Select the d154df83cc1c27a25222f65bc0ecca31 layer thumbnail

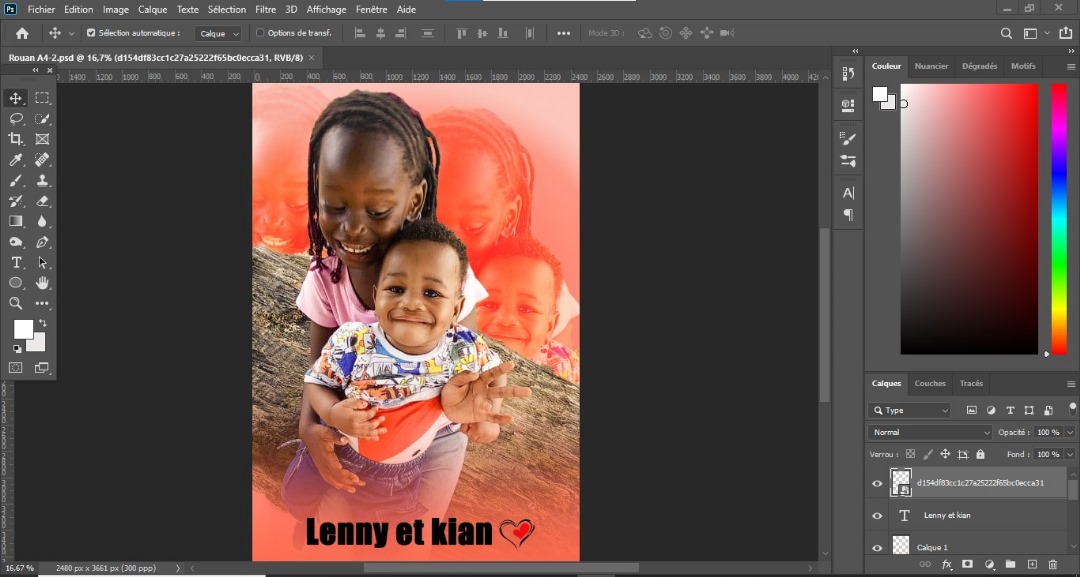901,483
